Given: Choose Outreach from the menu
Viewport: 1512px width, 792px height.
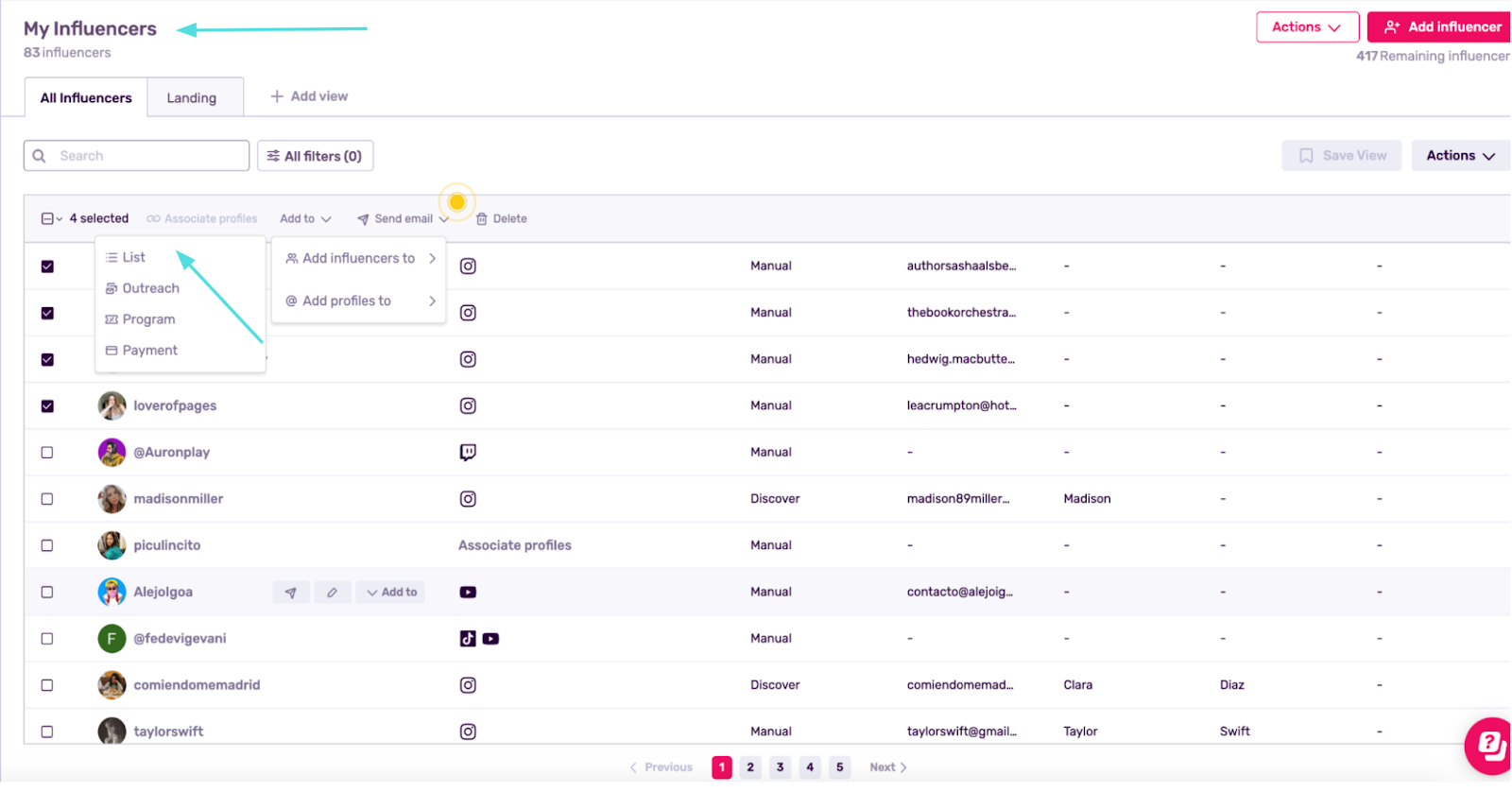Looking at the screenshot, I should [143, 288].
